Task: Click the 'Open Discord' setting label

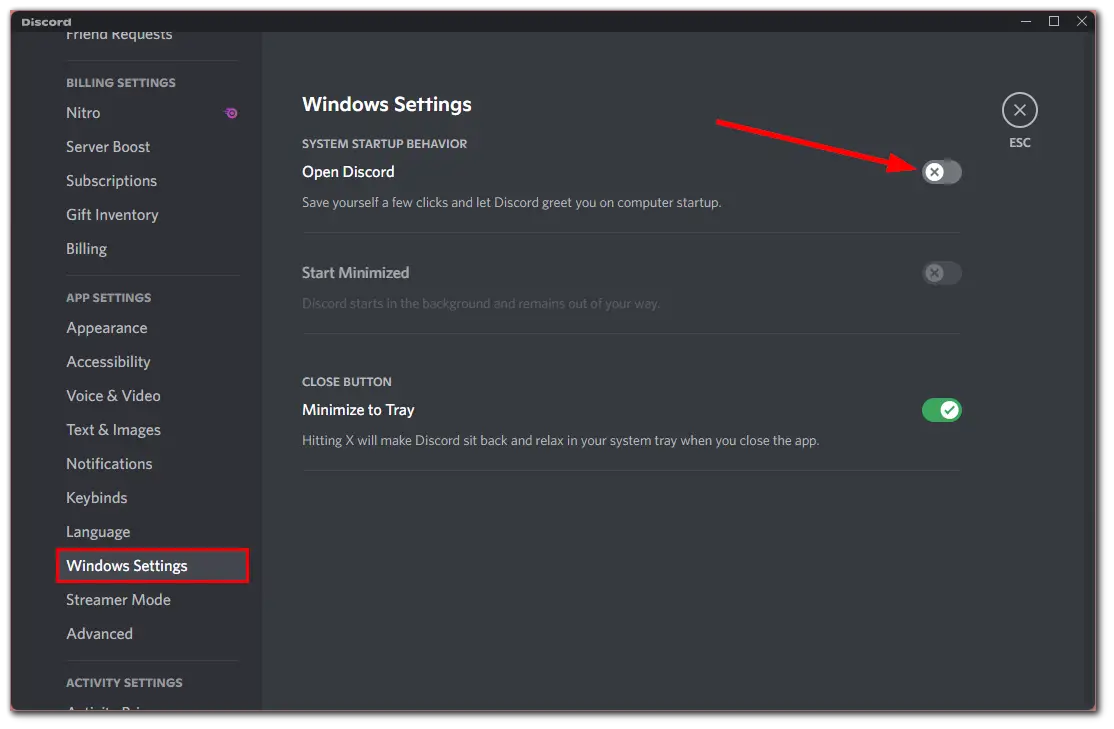Action: pyautogui.click(x=348, y=172)
